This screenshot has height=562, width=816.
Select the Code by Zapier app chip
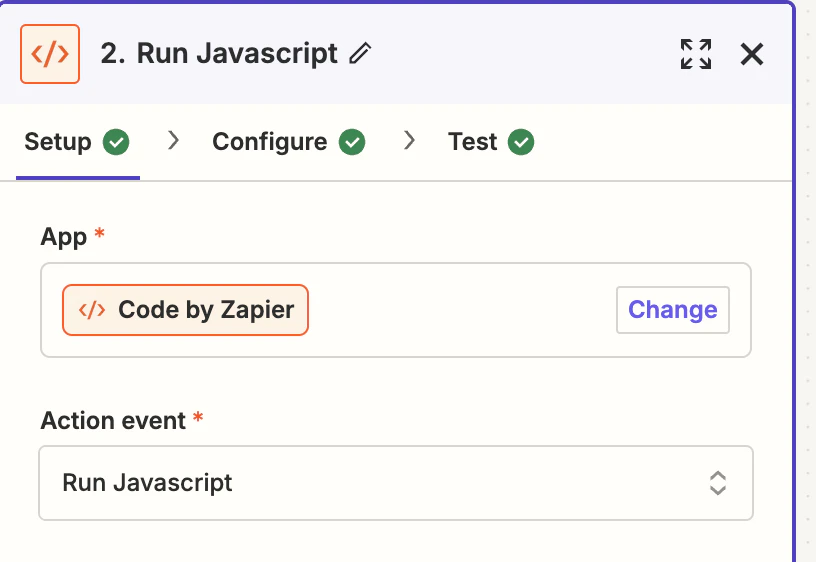(185, 310)
